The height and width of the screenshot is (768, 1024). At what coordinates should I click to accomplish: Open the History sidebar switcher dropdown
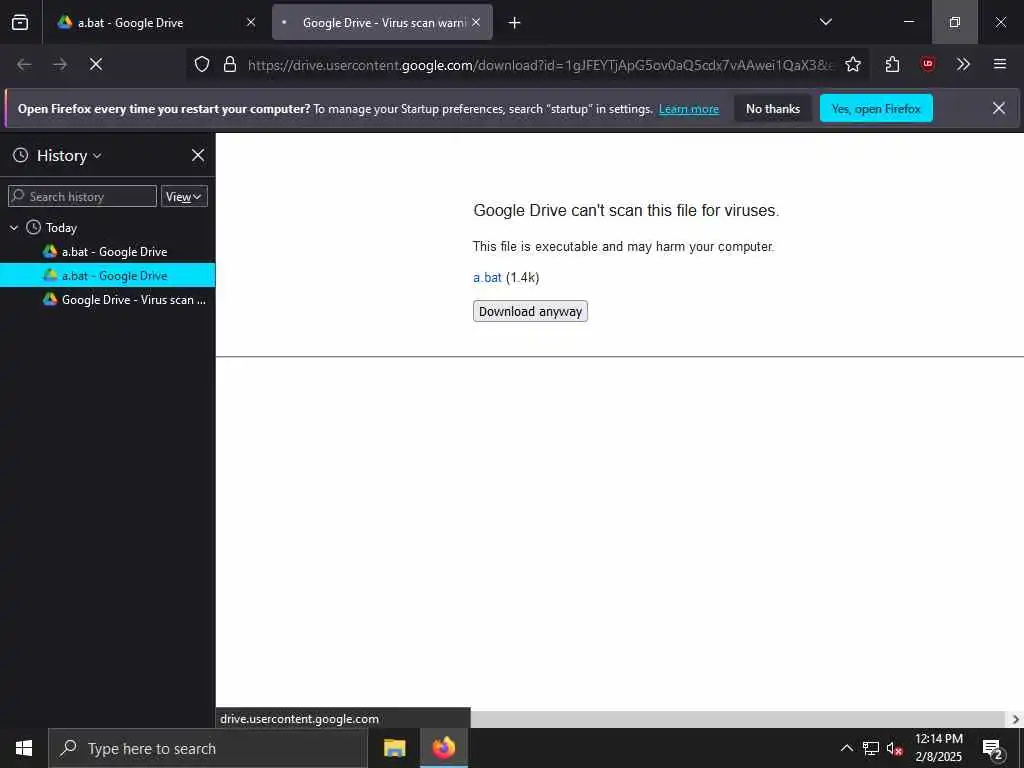point(69,155)
